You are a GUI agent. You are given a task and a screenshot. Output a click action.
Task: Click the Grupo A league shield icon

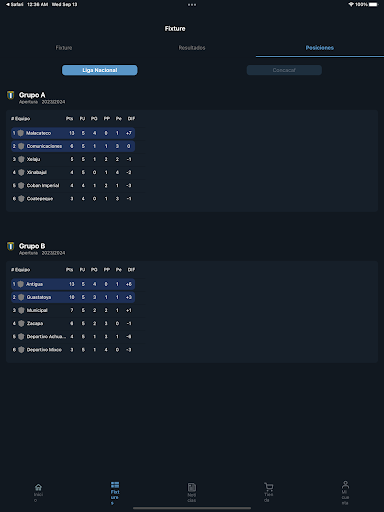coord(11,95)
